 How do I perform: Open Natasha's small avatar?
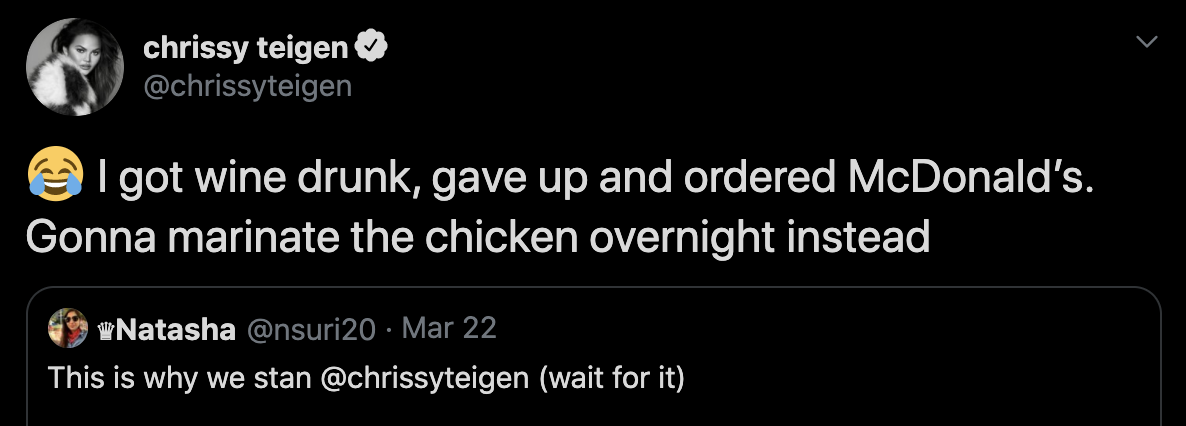[x=68, y=328]
